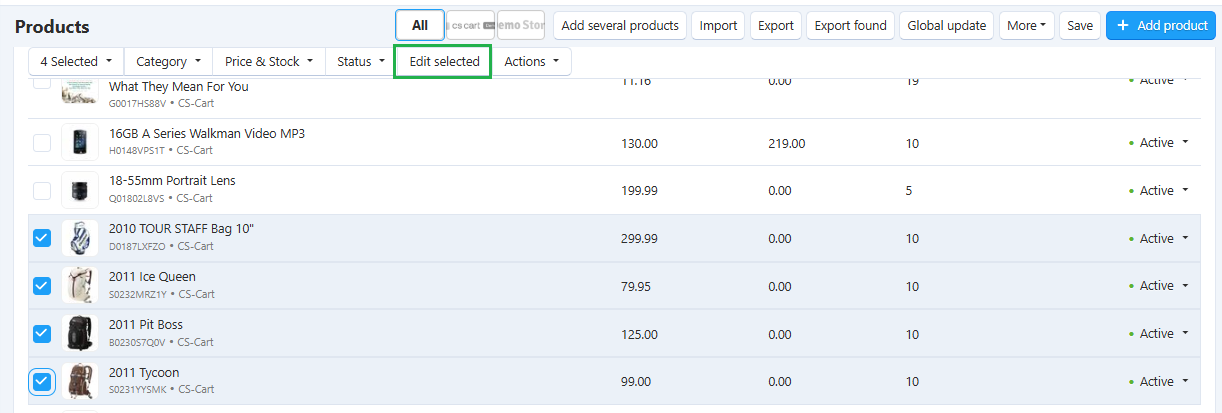This screenshot has width=1222, height=413.
Task: Open product 16GB A Series Walkman Video MP3
Action: tap(207, 134)
